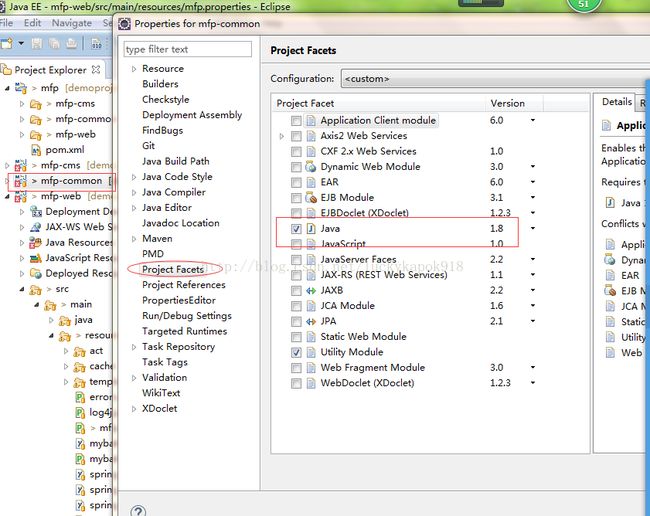Click the Deployed Resources icon
650x516 pixels.
coord(36,274)
